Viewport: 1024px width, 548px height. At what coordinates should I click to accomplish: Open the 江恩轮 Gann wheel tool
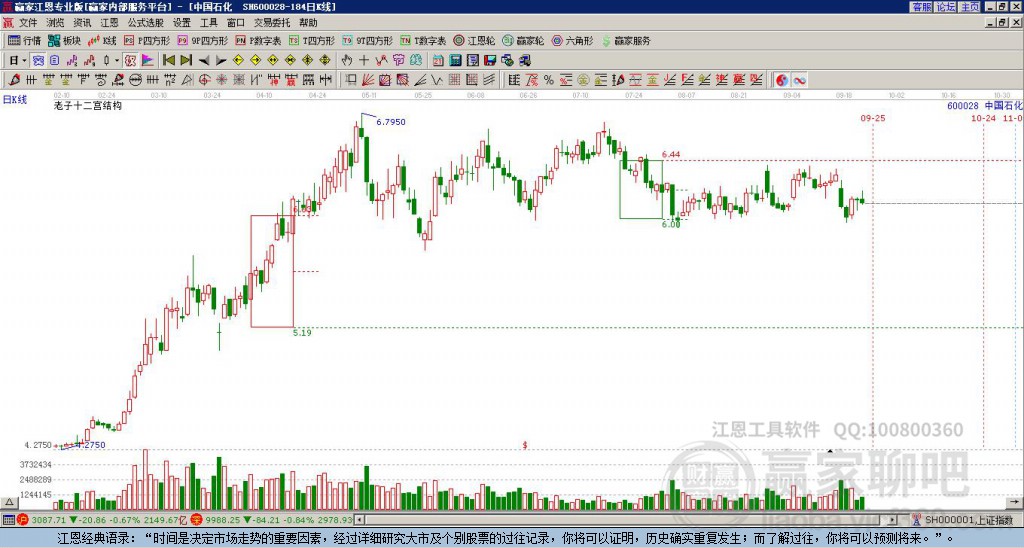click(x=474, y=40)
